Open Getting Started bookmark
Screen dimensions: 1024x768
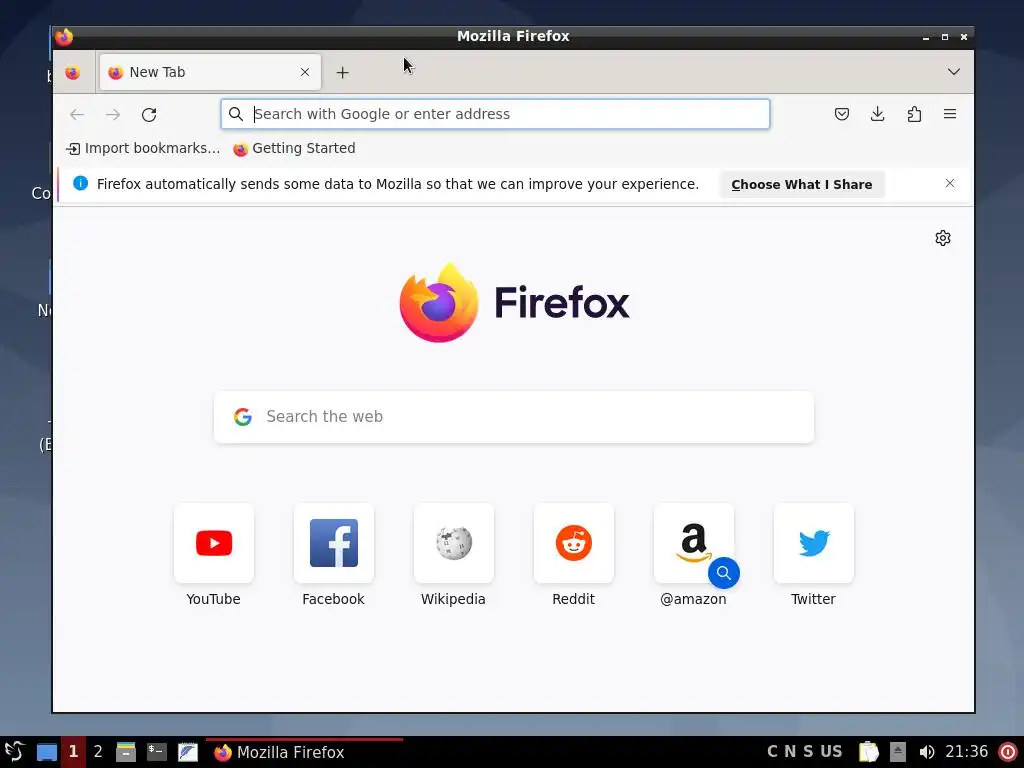tap(295, 148)
